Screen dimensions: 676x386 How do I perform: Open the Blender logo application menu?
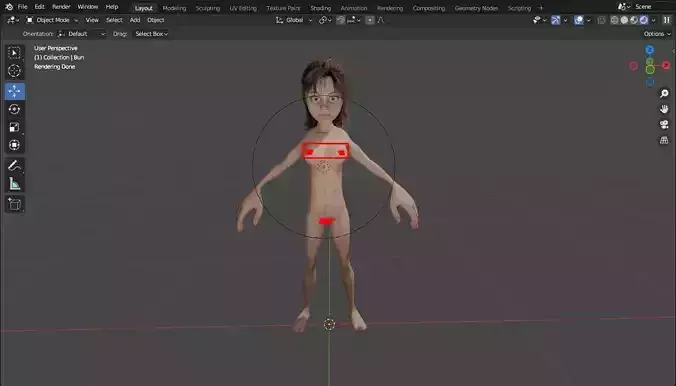pyautogui.click(x=9, y=7)
